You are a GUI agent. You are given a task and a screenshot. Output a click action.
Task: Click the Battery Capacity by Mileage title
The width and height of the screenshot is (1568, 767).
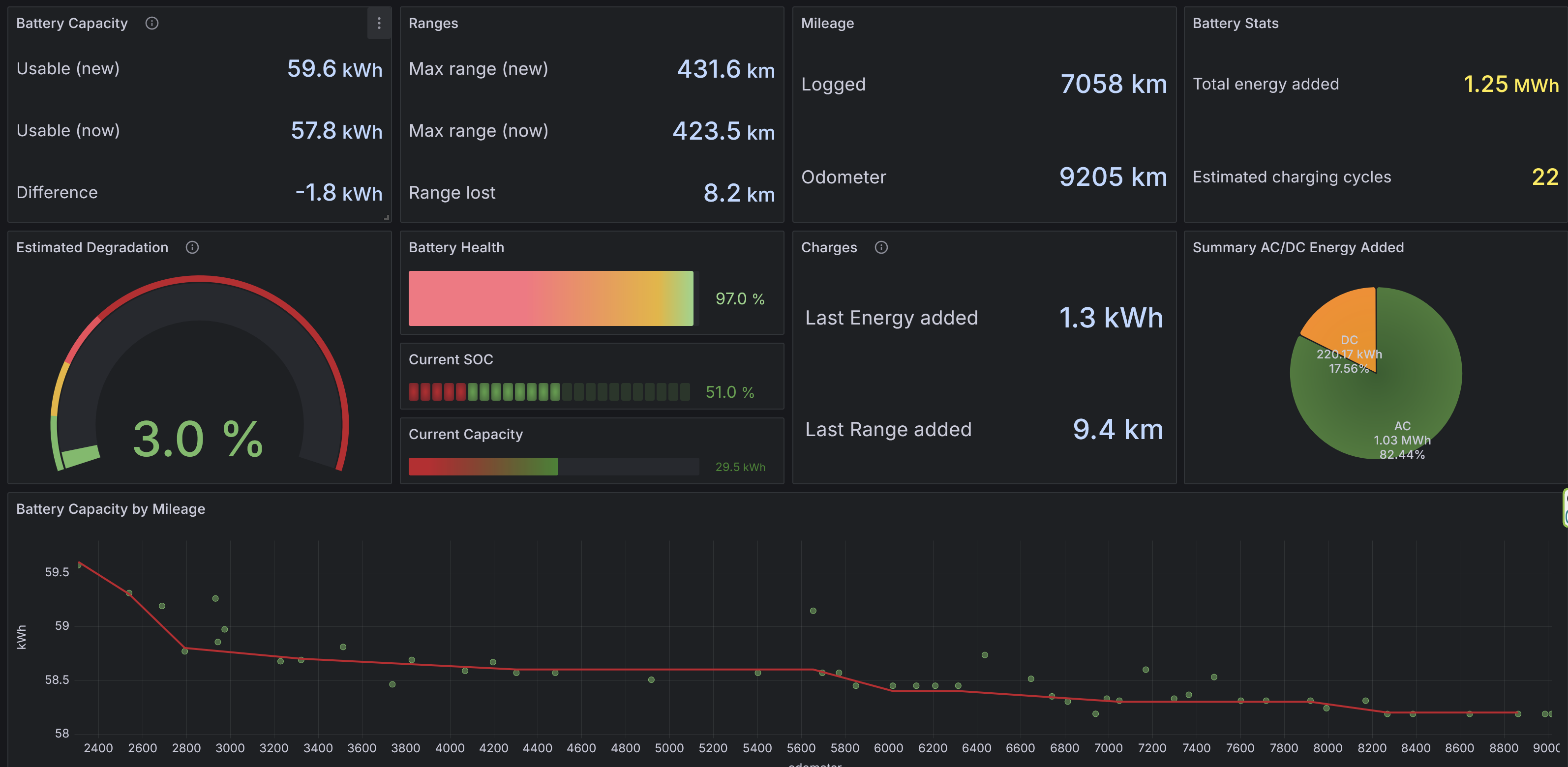[110, 509]
